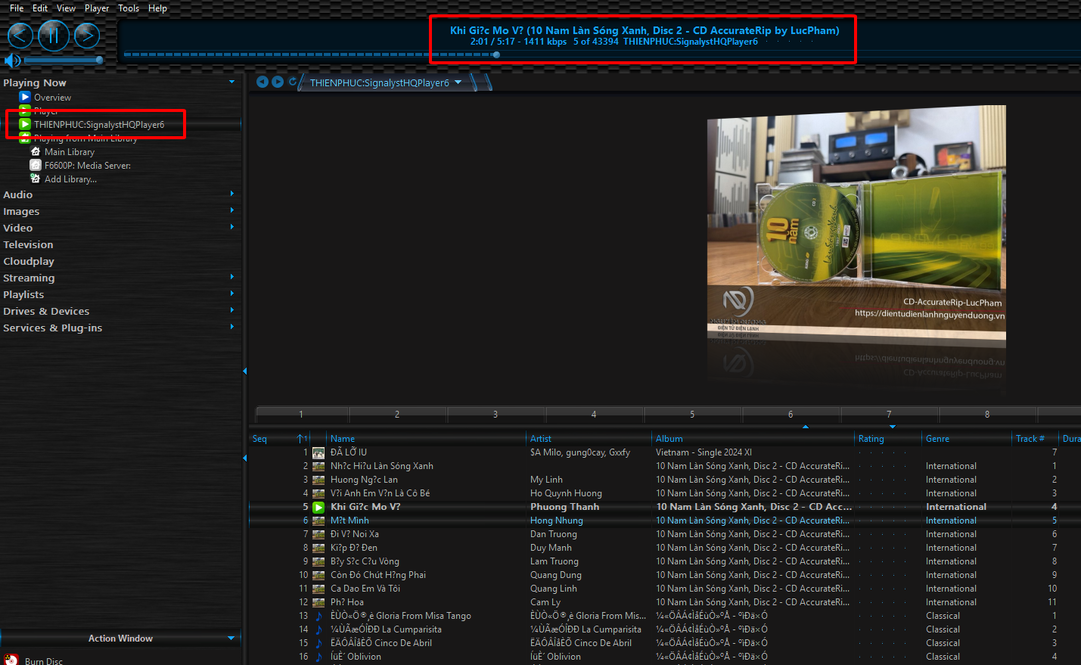
Task: Open the THIENPHUC:SignalystHQPlayer6 view tab dropdown
Action: [458, 83]
